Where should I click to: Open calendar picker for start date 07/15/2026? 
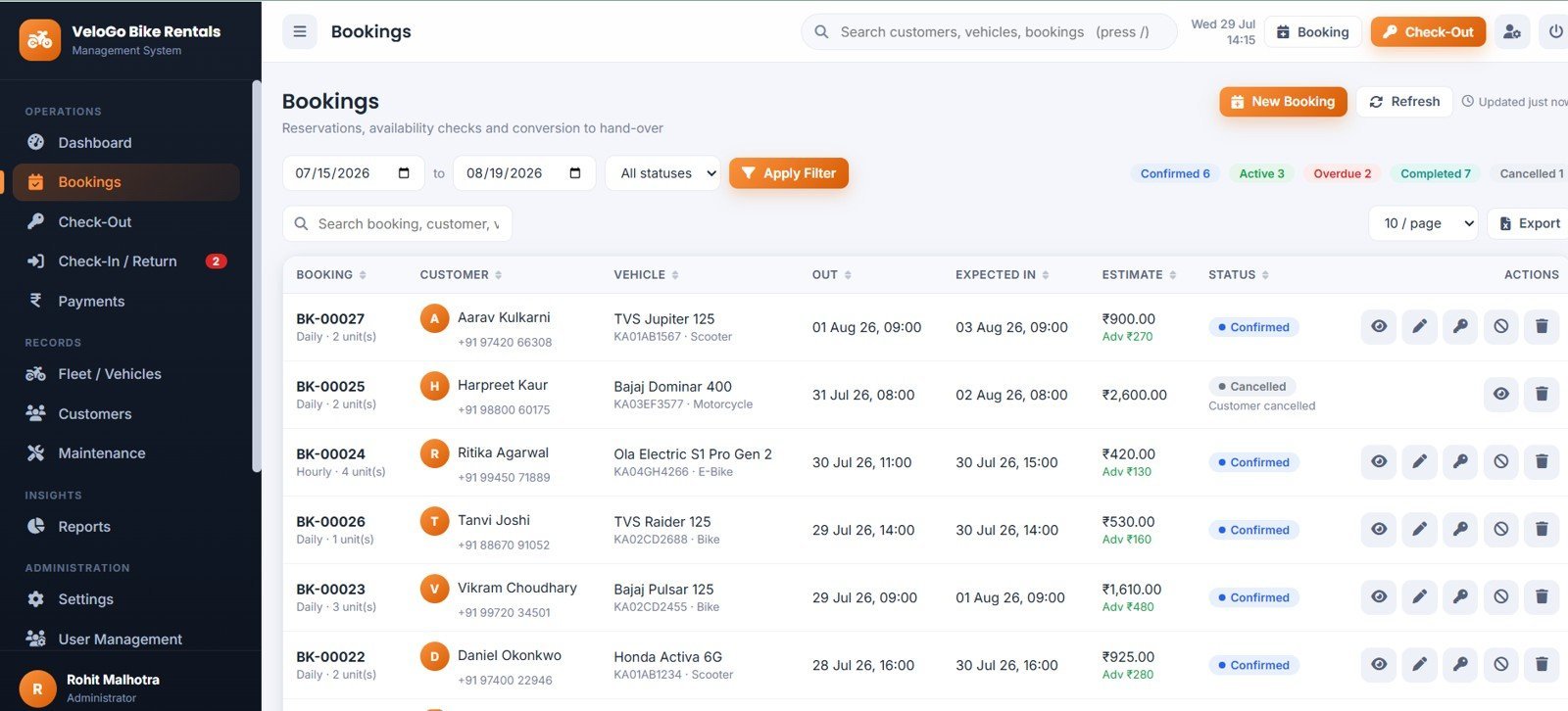click(x=404, y=173)
